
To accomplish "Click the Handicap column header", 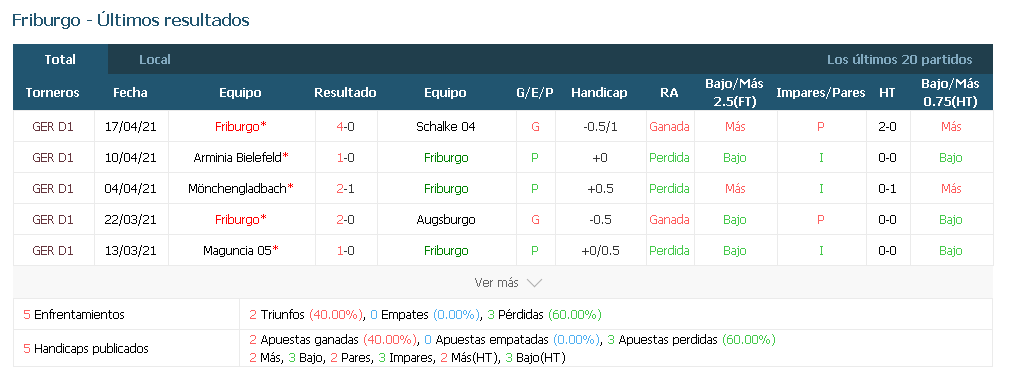I will [599, 93].
